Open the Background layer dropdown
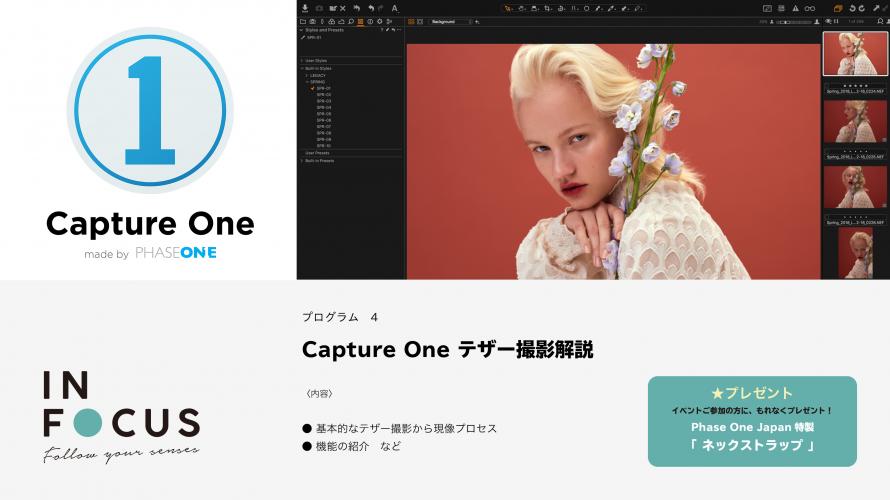 pos(450,22)
